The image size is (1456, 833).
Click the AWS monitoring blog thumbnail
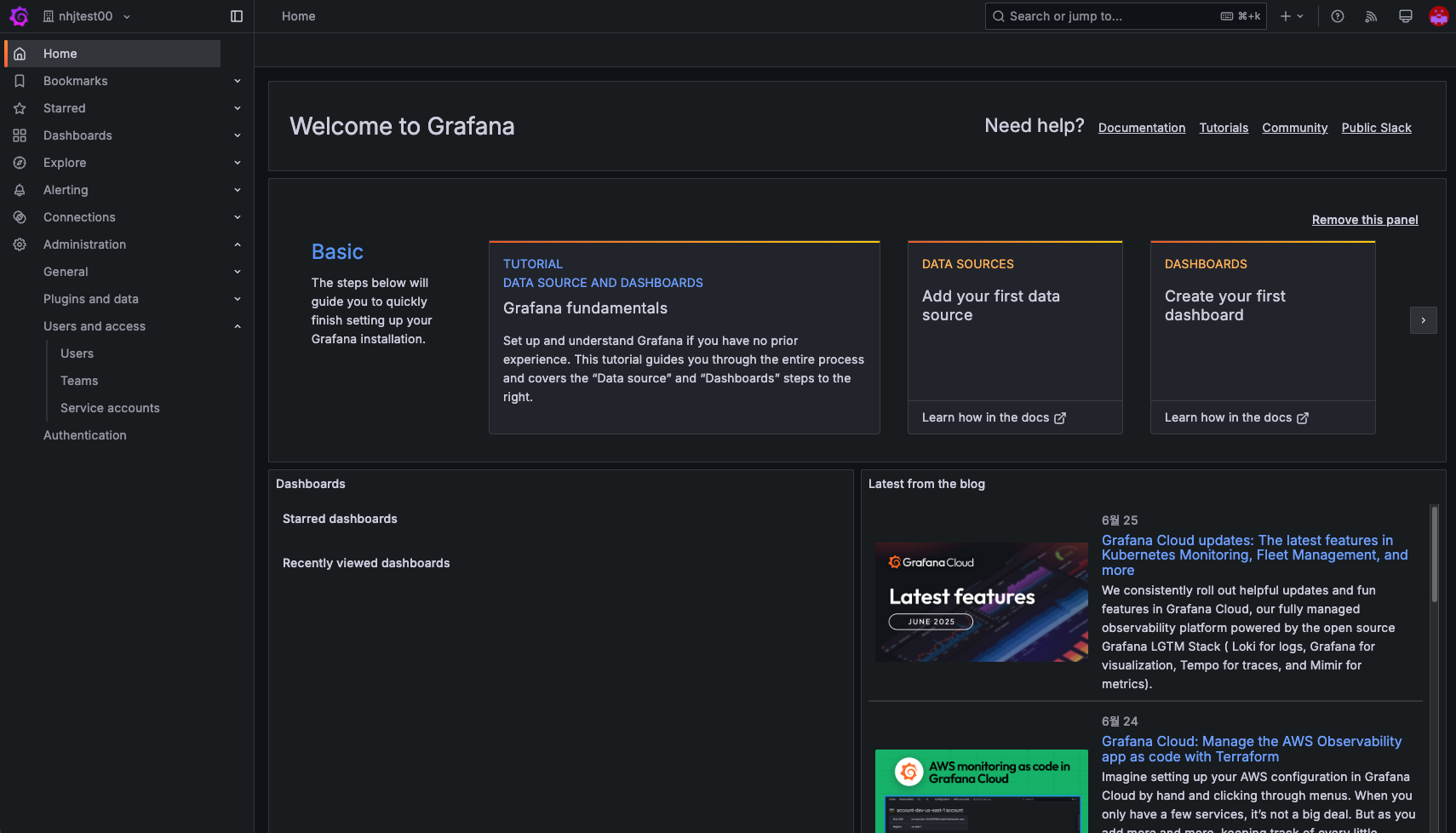pyautogui.click(x=982, y=791)
